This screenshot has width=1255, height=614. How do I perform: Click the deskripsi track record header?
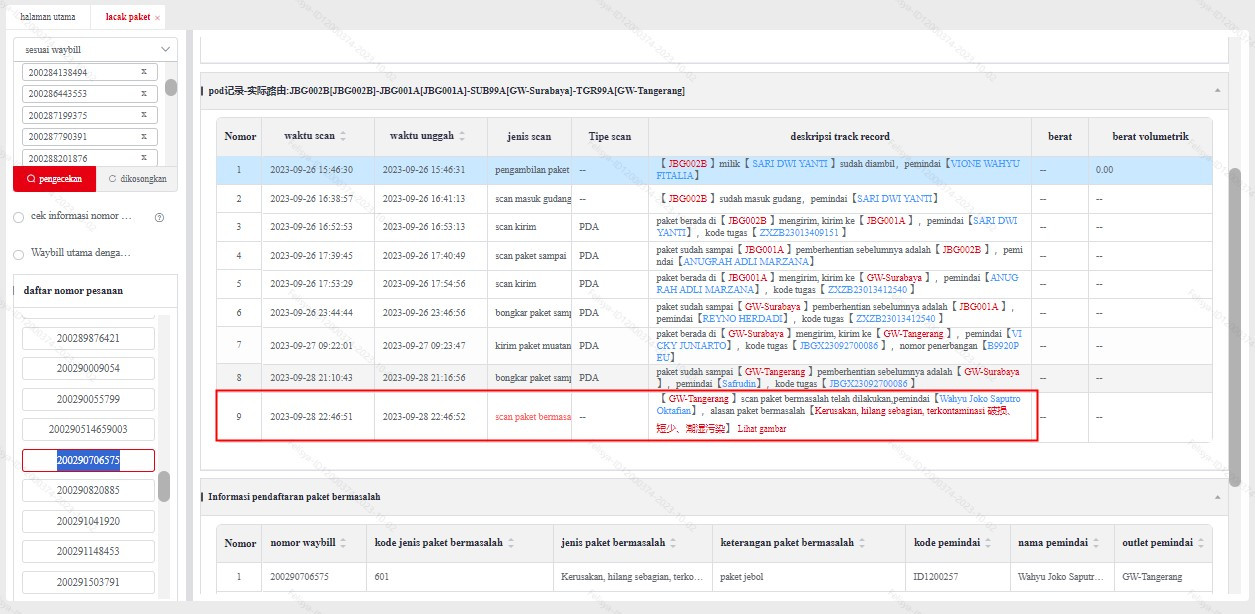click(x=840, y=136)
